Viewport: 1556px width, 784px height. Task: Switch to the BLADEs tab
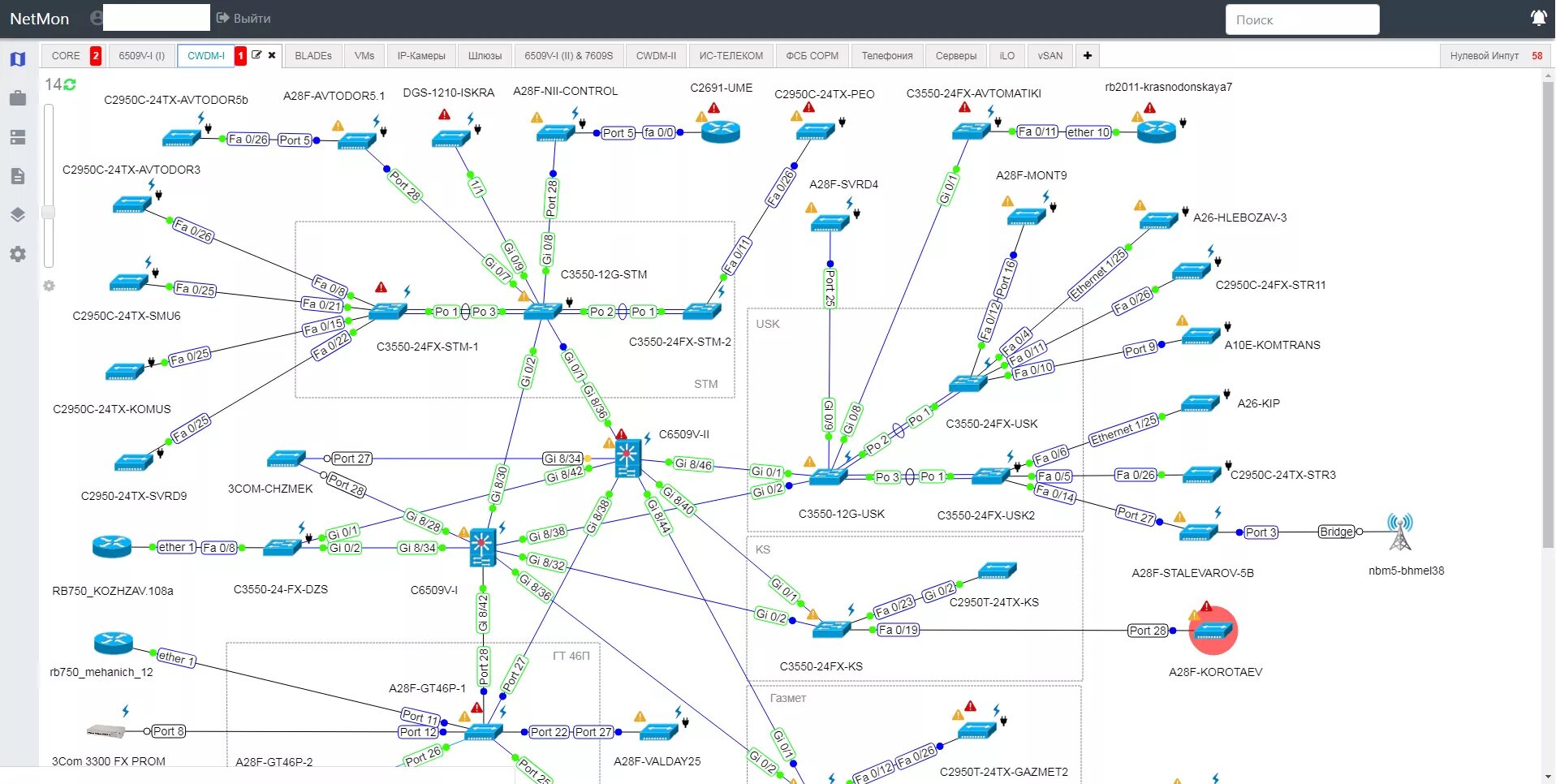coord(313,55)
